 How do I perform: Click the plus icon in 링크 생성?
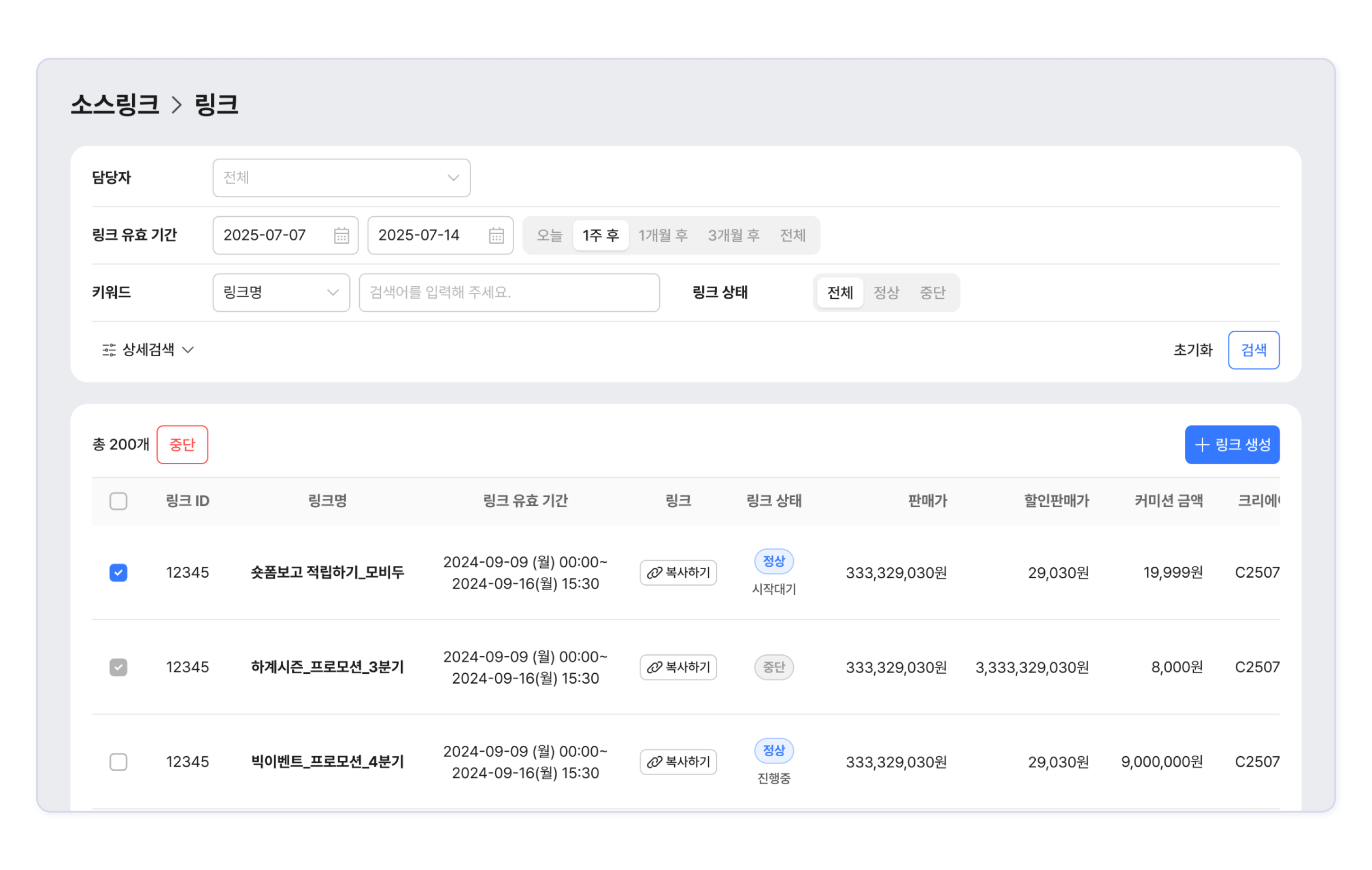click(1202, 445)
